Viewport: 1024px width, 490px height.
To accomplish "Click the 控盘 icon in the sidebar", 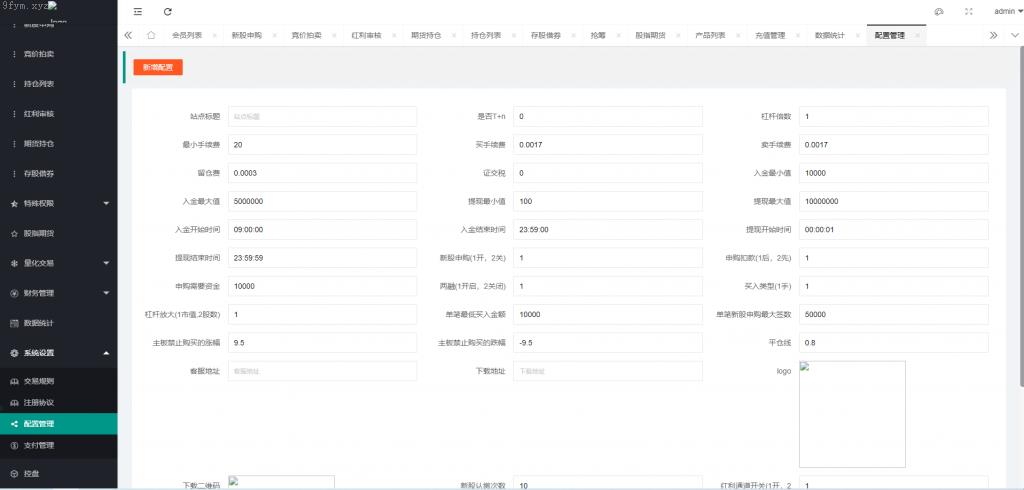I will (x=14, y=473).
